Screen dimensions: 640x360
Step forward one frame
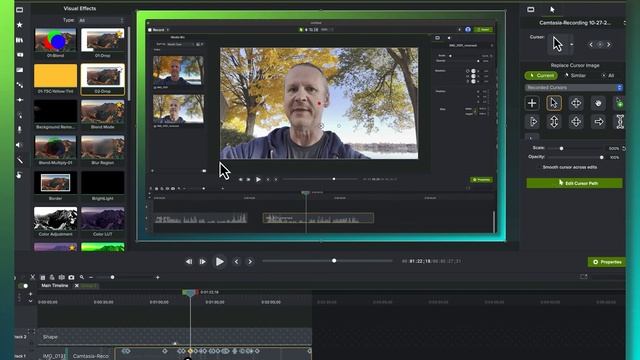pyautogui.click(x=202, y=262)
